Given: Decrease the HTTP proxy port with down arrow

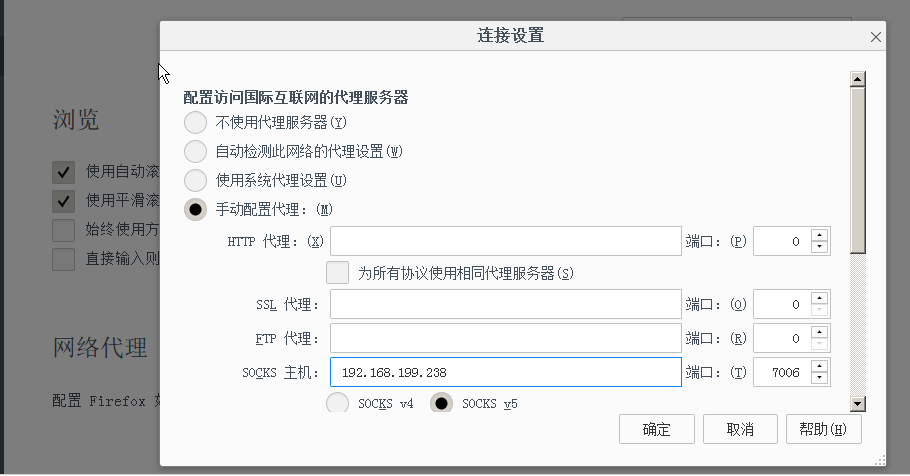Looking at the screenshot, I should coord(819,247).
